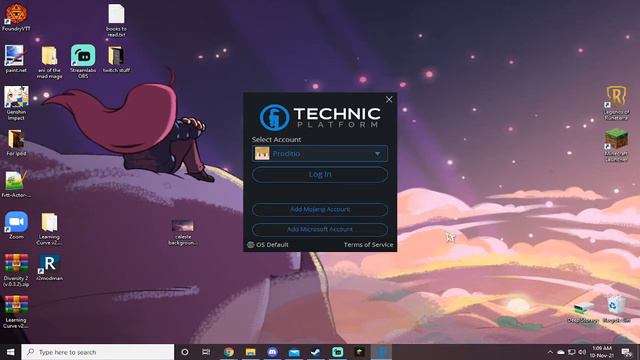
Task: Launch the paint.net desktop shortcut
Action: 16,59
